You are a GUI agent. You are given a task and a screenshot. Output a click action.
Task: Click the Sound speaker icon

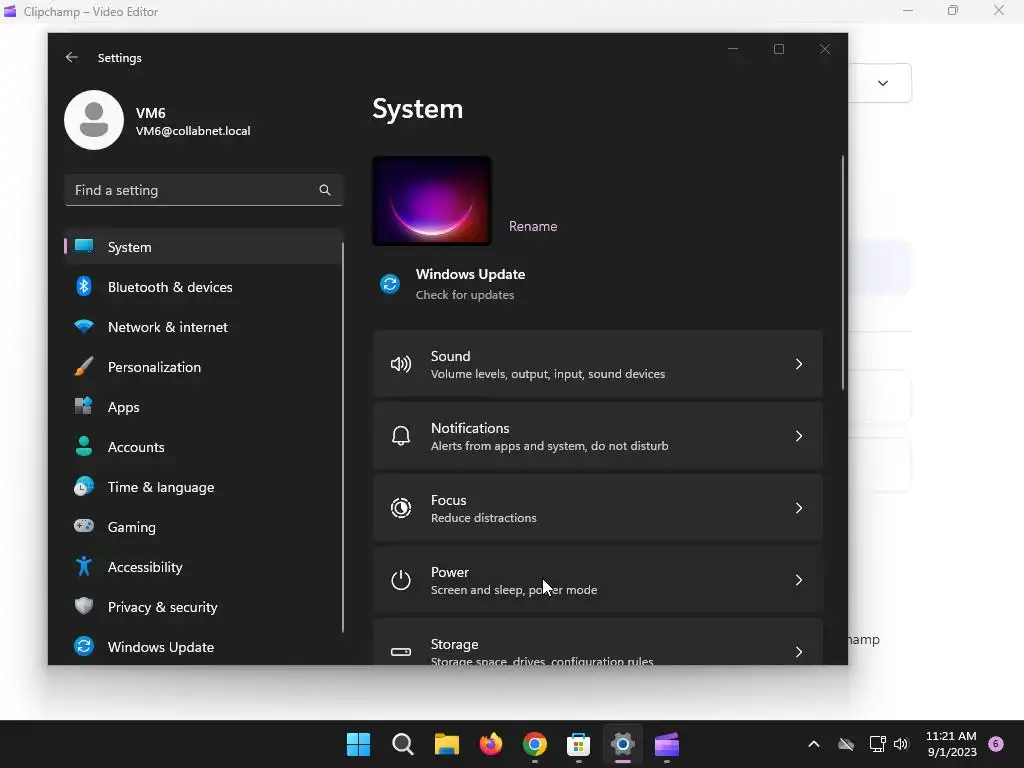click(400, 364)
